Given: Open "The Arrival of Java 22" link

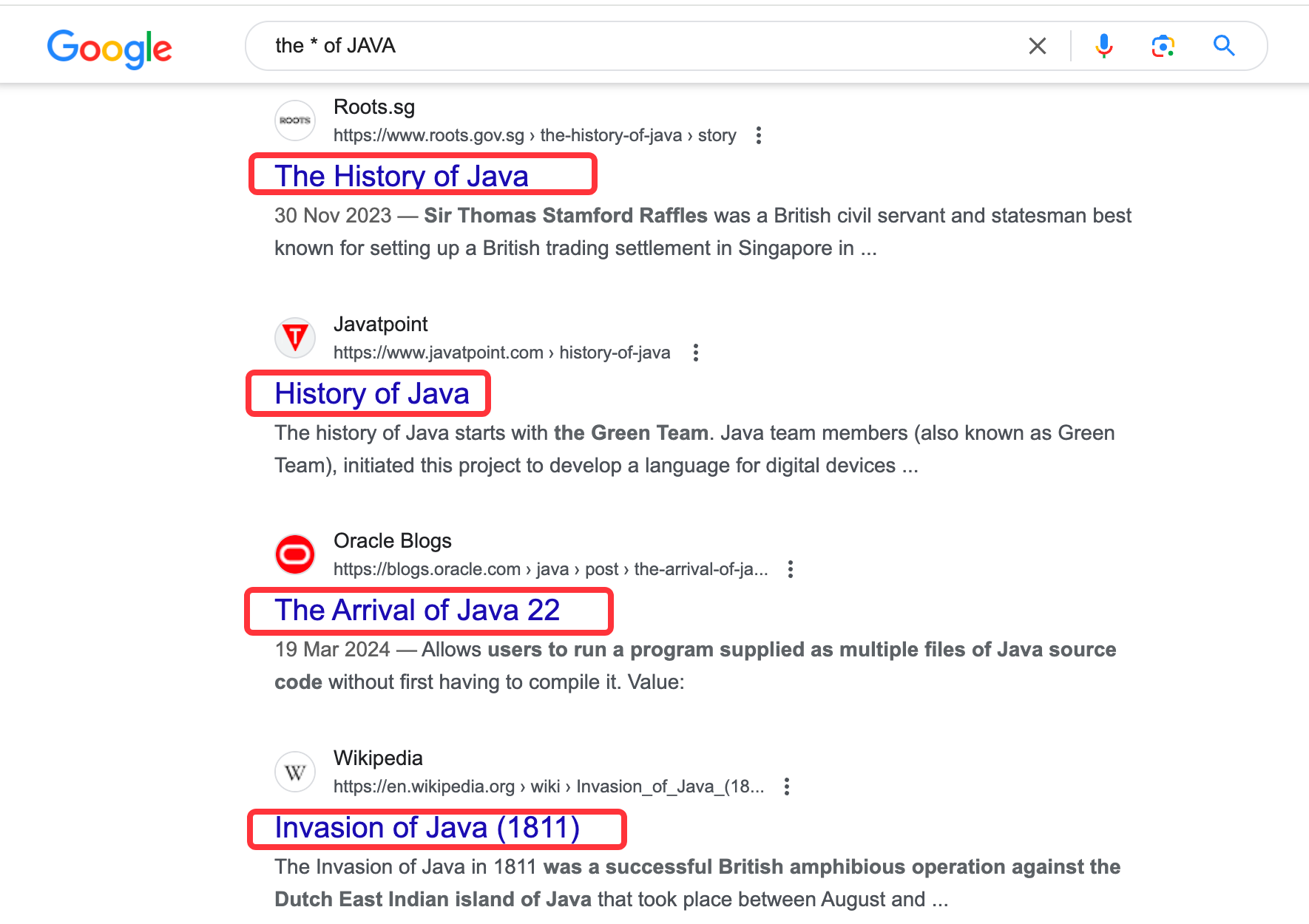Looking at the screenshot, I should (x=417, y=611).
